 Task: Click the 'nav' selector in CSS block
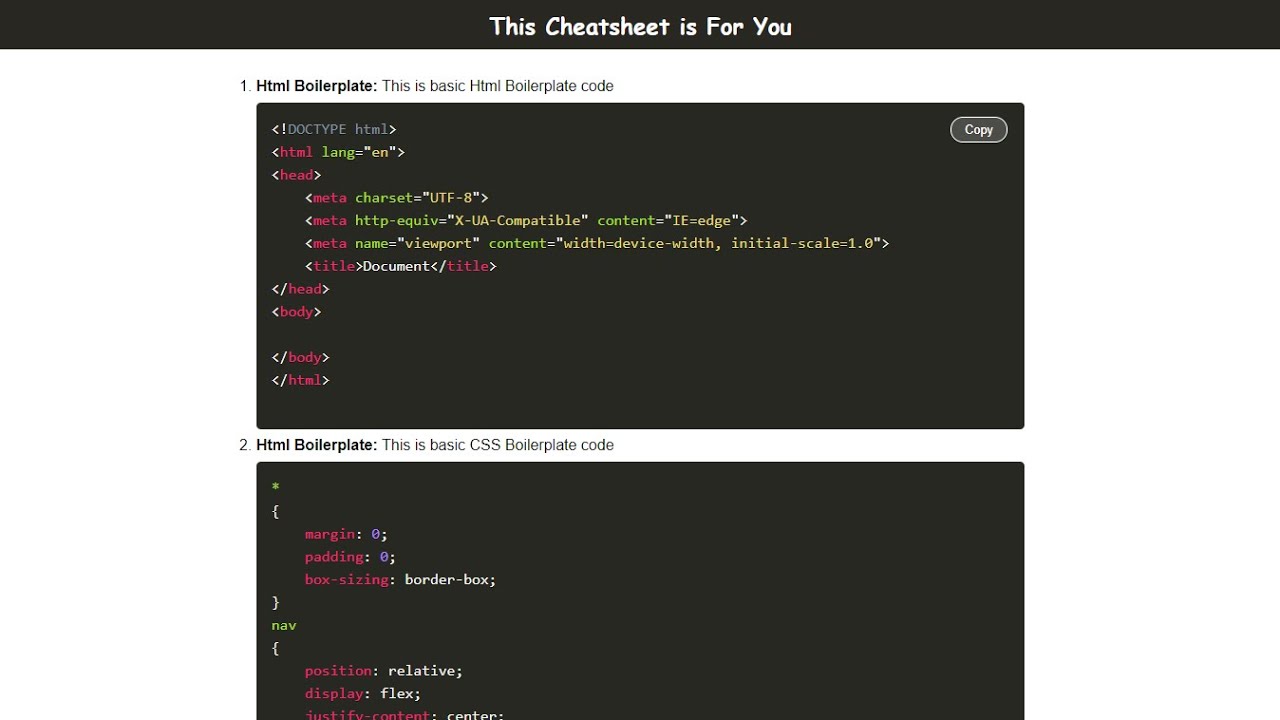[284, 625]
